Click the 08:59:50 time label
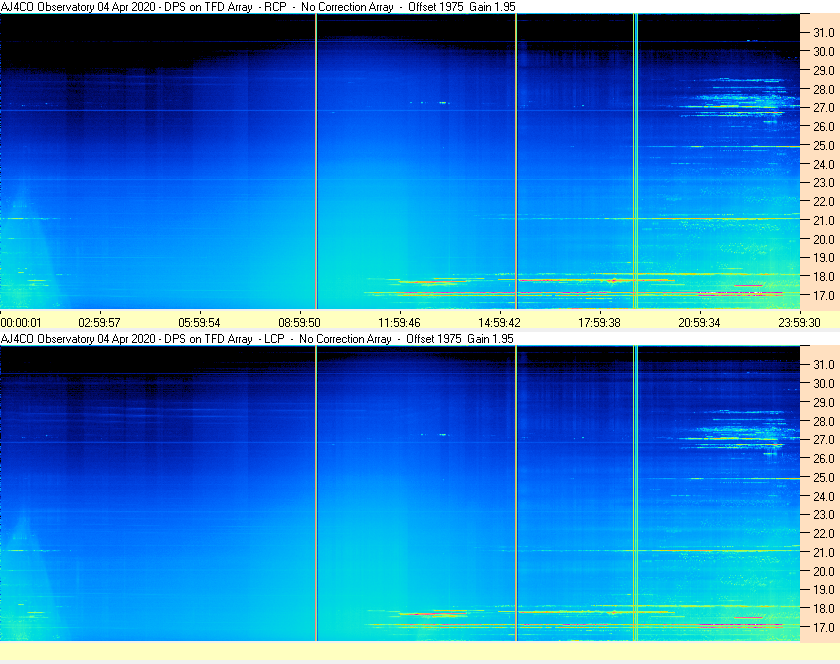Image resolution: width=840 pixels, height=664 pixels. (x=299, y=323)
